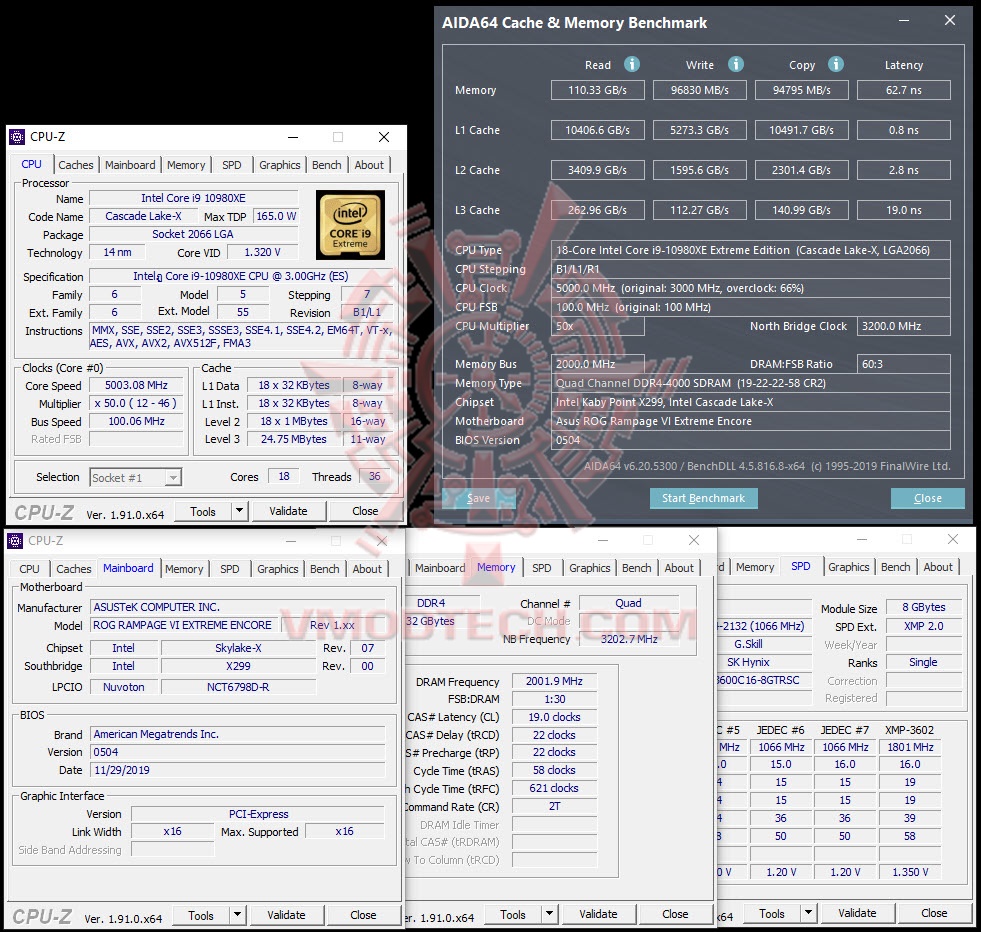
Task: Open the About tab in the SPD CPU-Z window
Action: click(938, 567)
